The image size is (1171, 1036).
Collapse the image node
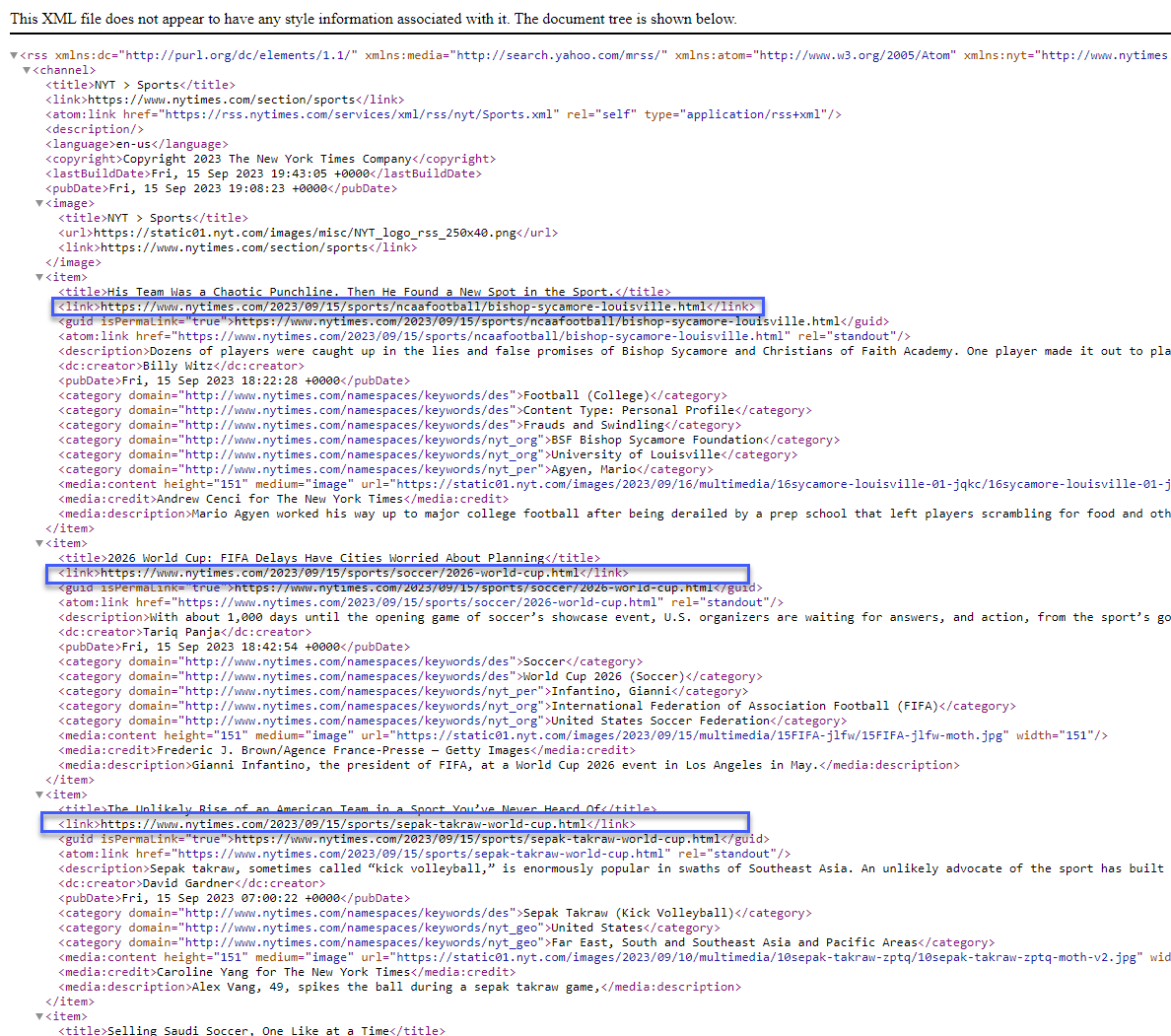pyautogui.click(x=39, y=203)
